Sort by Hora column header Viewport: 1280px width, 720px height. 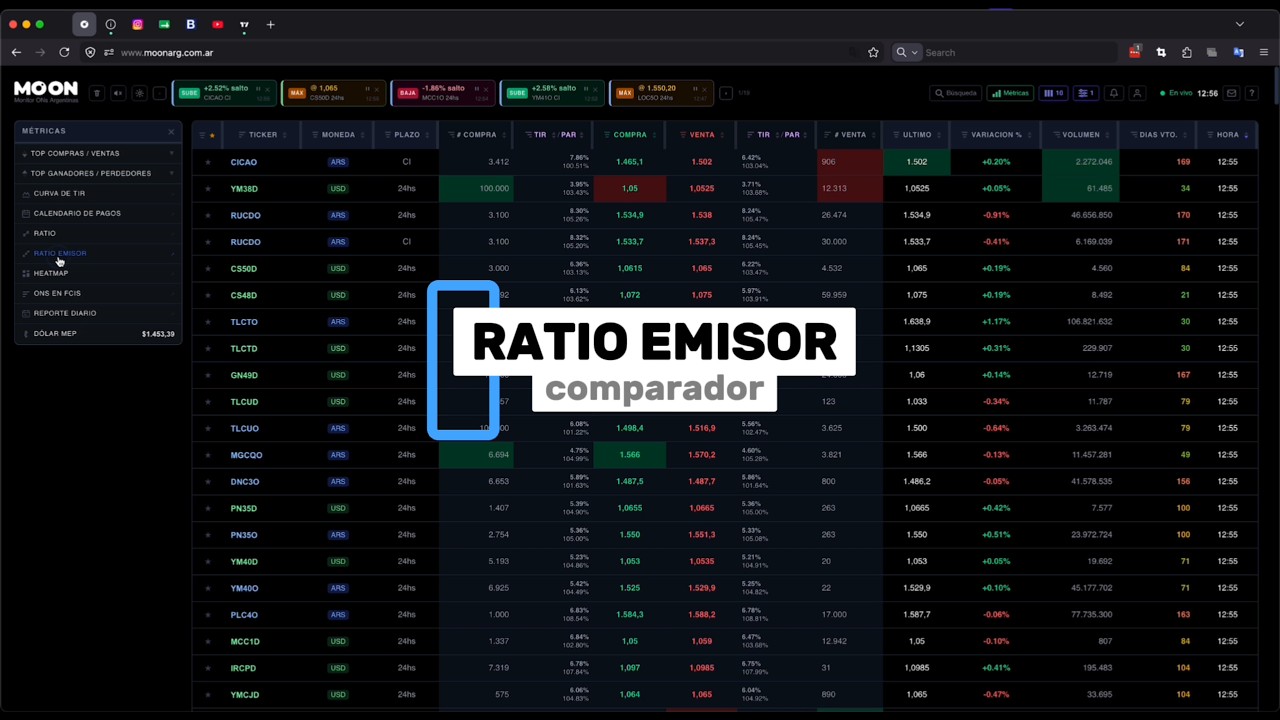1227,134
